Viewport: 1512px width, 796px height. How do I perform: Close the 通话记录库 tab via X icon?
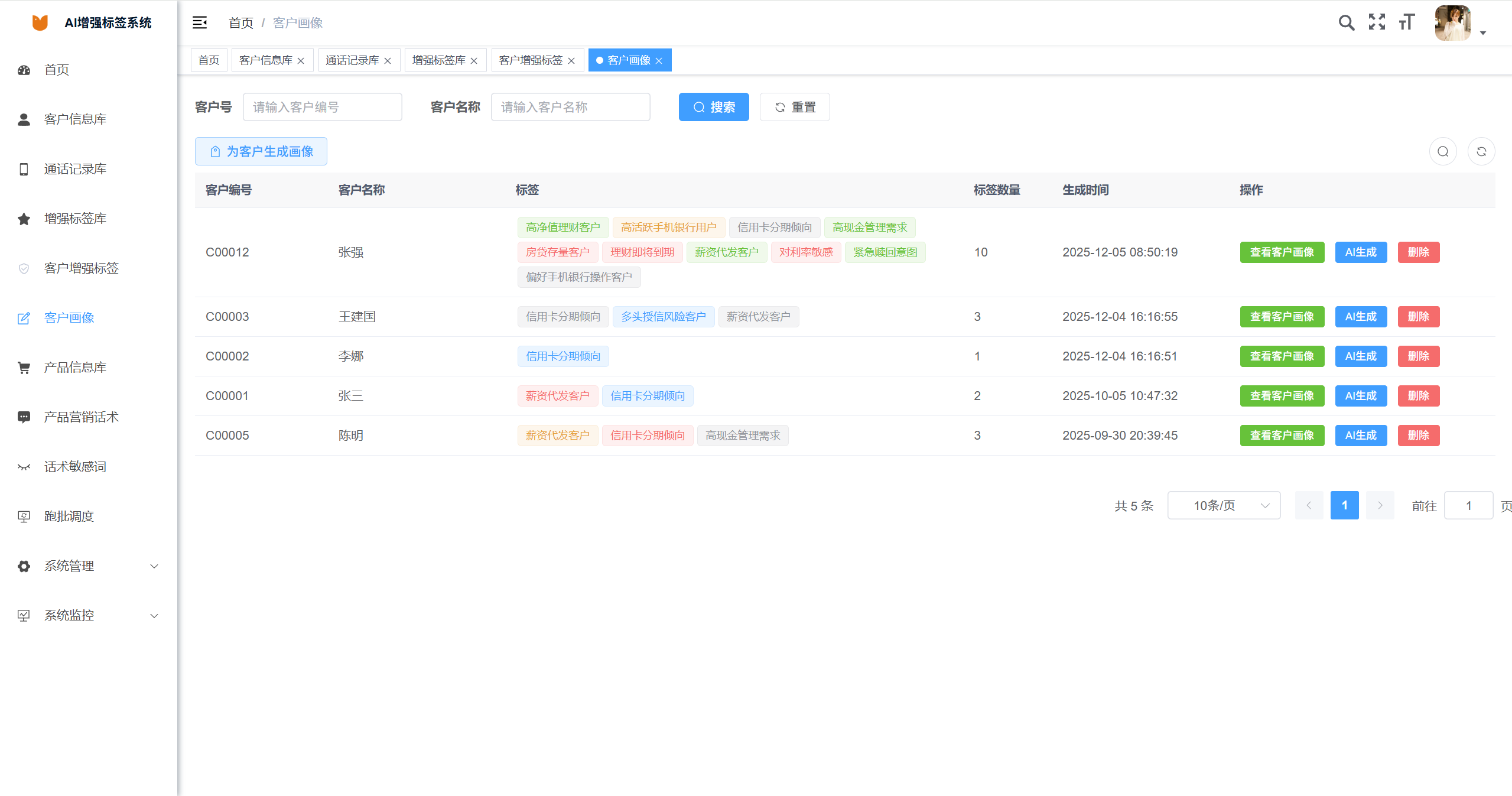[x=388, y=61]
